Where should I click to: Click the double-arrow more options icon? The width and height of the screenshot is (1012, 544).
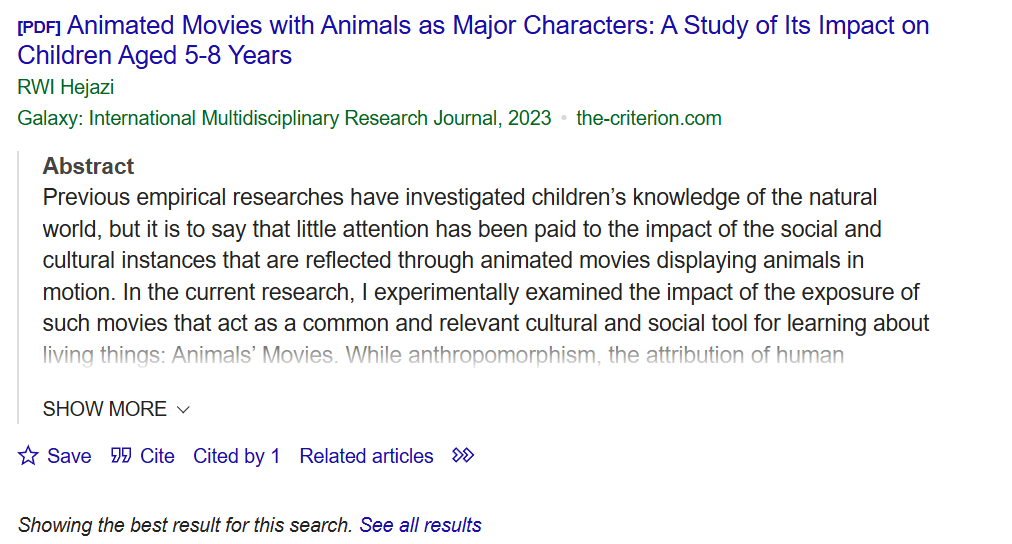tap(463, 456)
